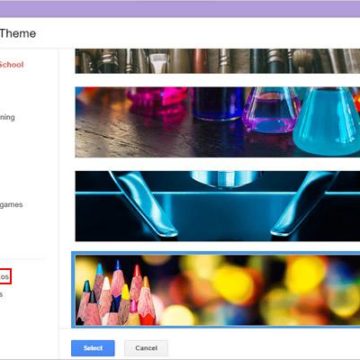The width and height of the screenshot is (360, 360).
Task: Choose the chemistry flasks header image
Action: coord(217,122)
